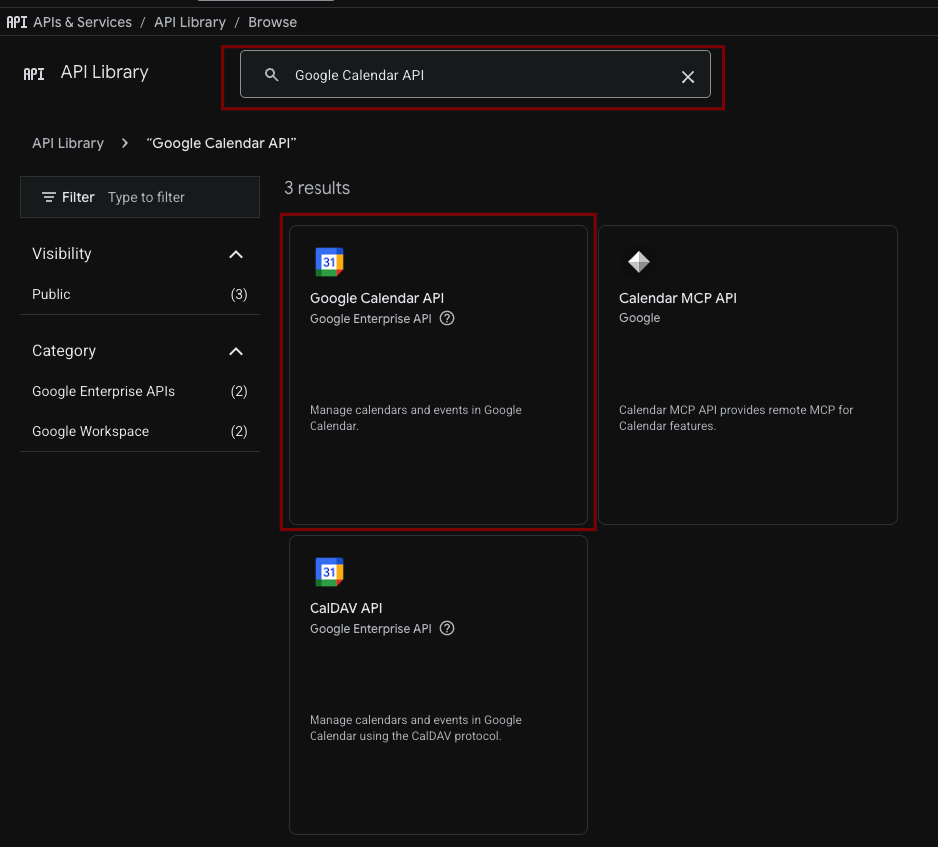Image resolution: width=938 pixels, height=847 pixels.
Task: Click help icon under Google Calendar API
Action: (447, 318)
